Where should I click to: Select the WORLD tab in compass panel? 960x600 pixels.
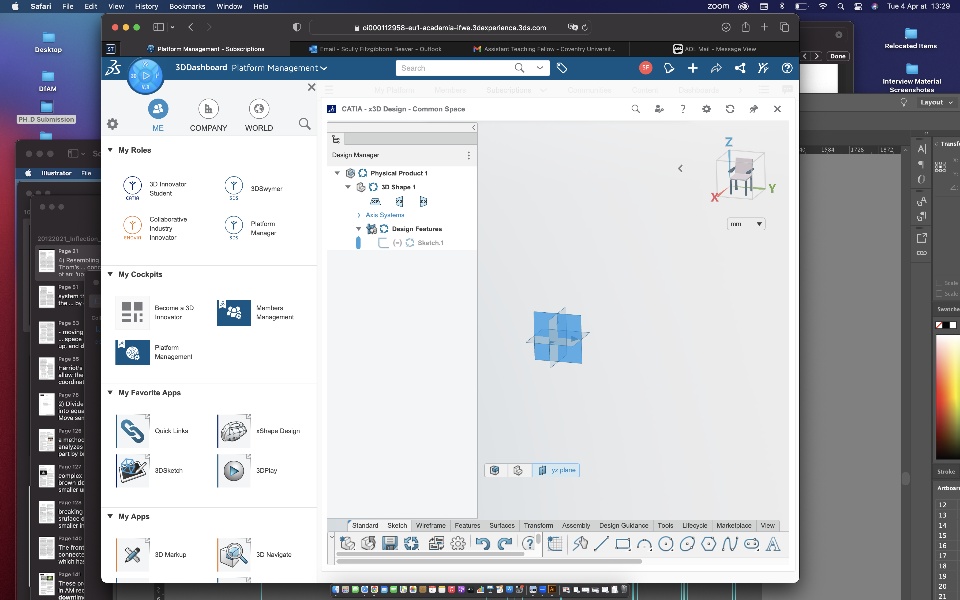259,116
